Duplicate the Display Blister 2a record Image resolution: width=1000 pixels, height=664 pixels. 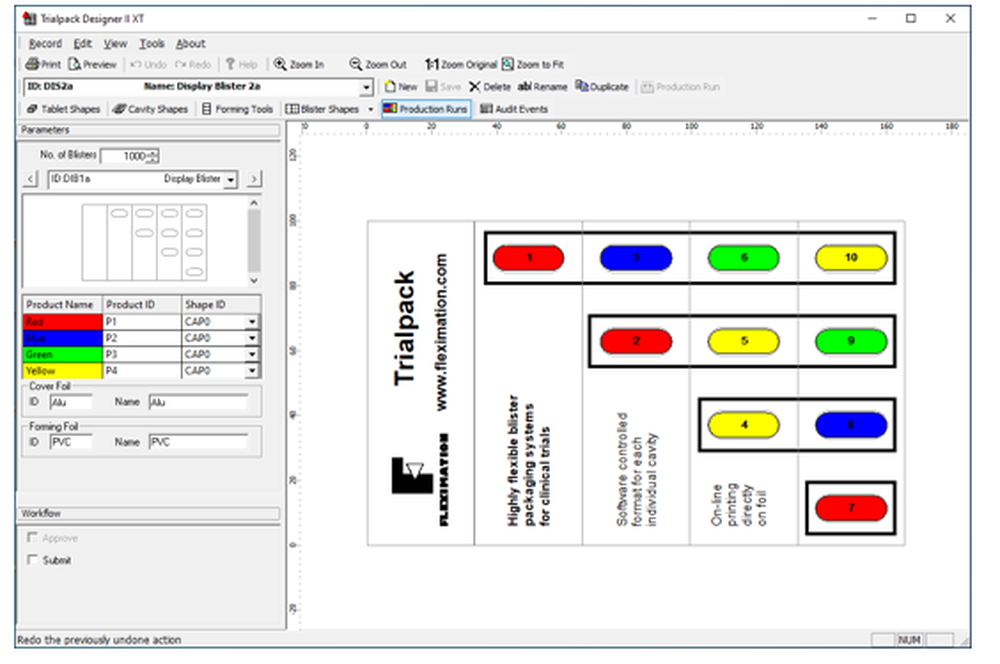[x=602, y=87]
